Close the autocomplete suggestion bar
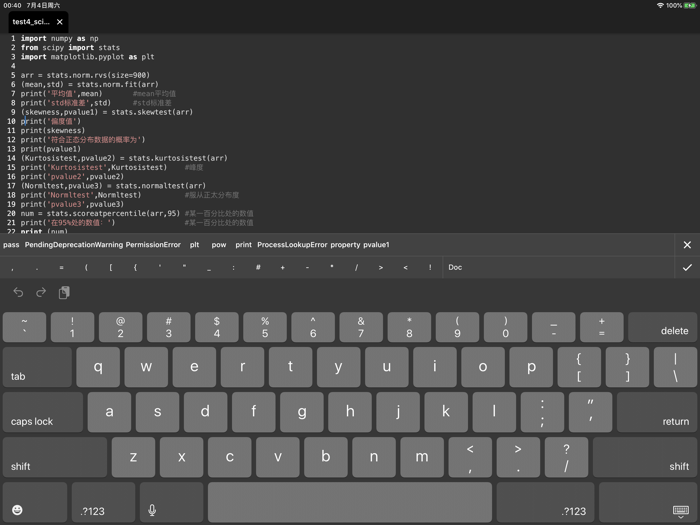The image size is (700, 525). tap(687, 245)
